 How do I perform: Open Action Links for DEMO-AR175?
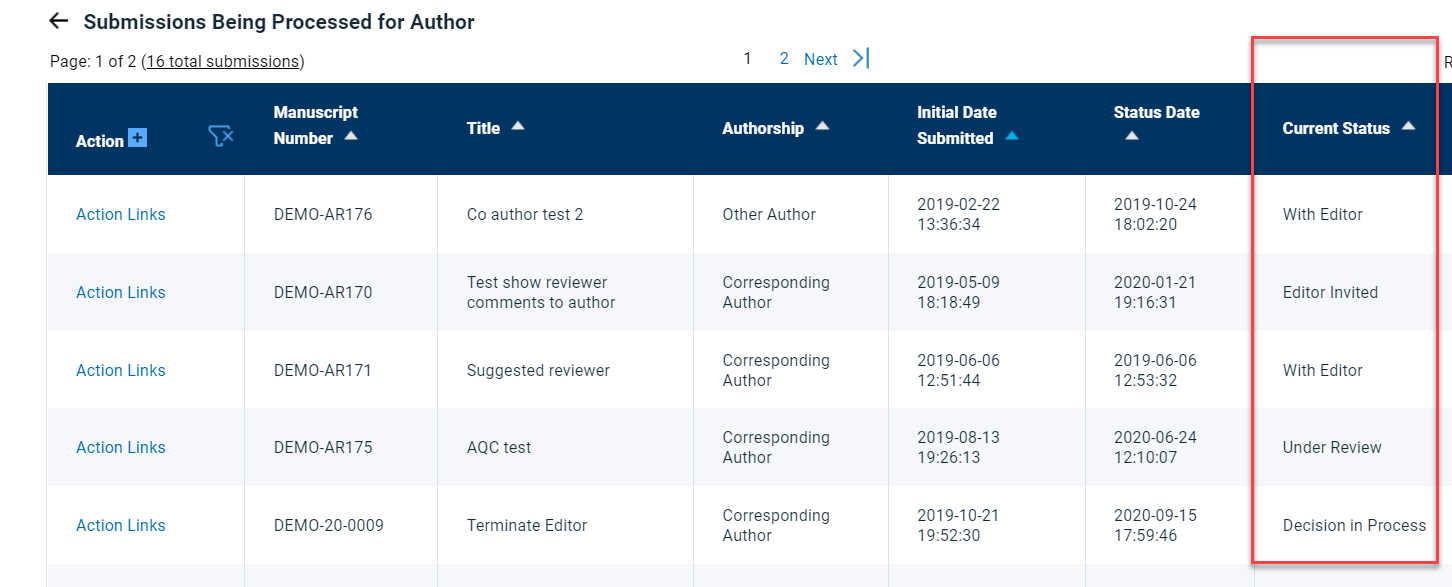pos(121,447)
